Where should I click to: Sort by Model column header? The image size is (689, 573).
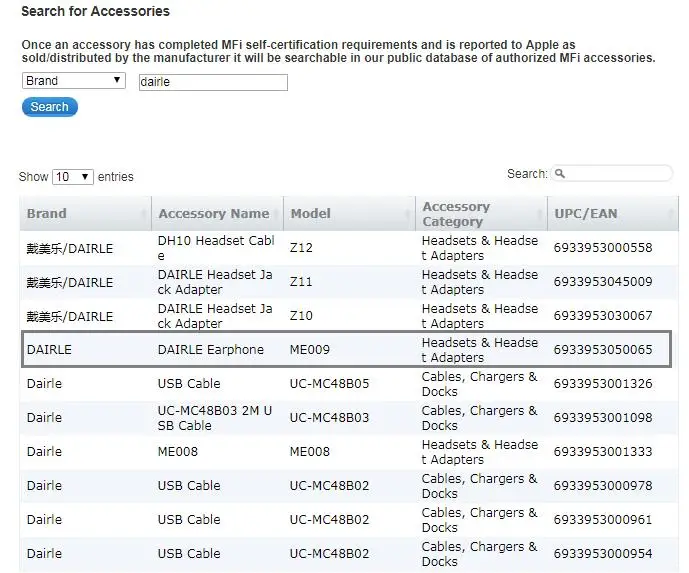coord(349,214)
